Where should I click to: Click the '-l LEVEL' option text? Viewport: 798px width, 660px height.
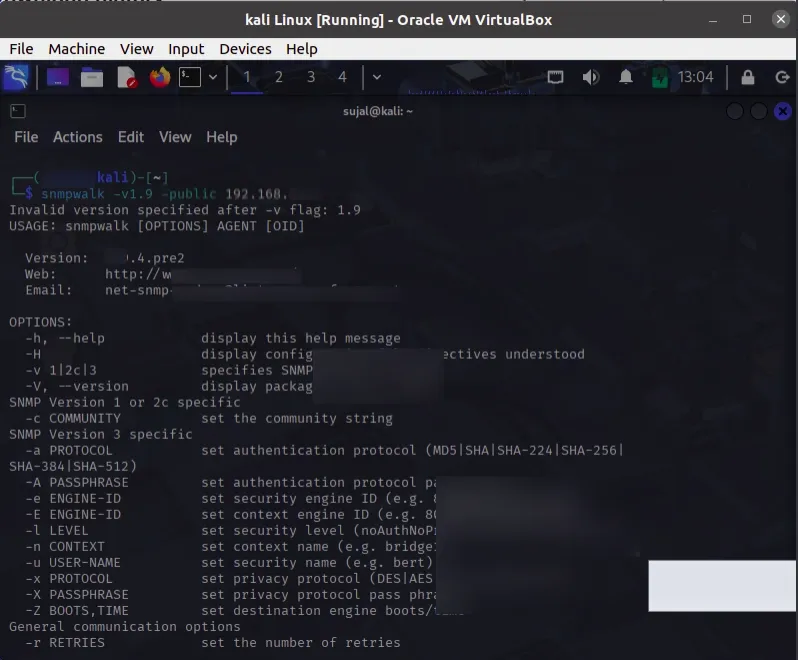(x=57, y=530)
